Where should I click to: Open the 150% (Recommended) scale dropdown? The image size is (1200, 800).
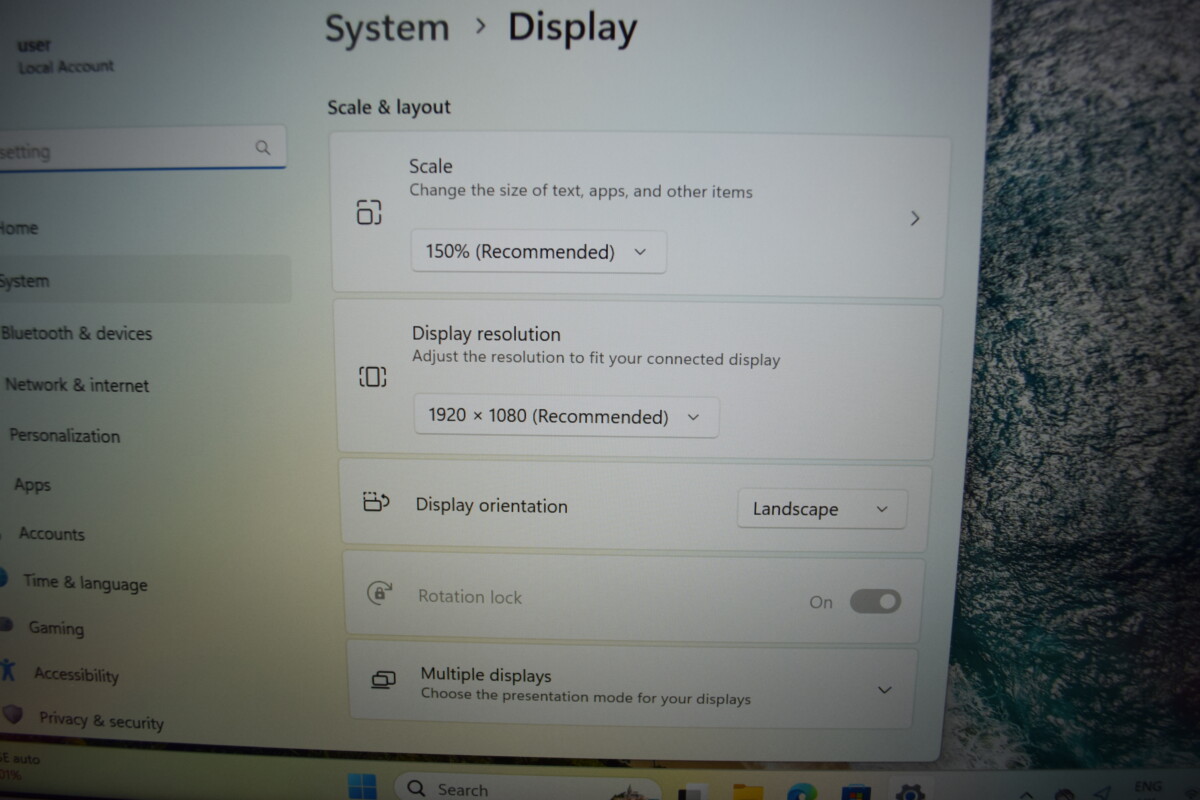[538, 252]
